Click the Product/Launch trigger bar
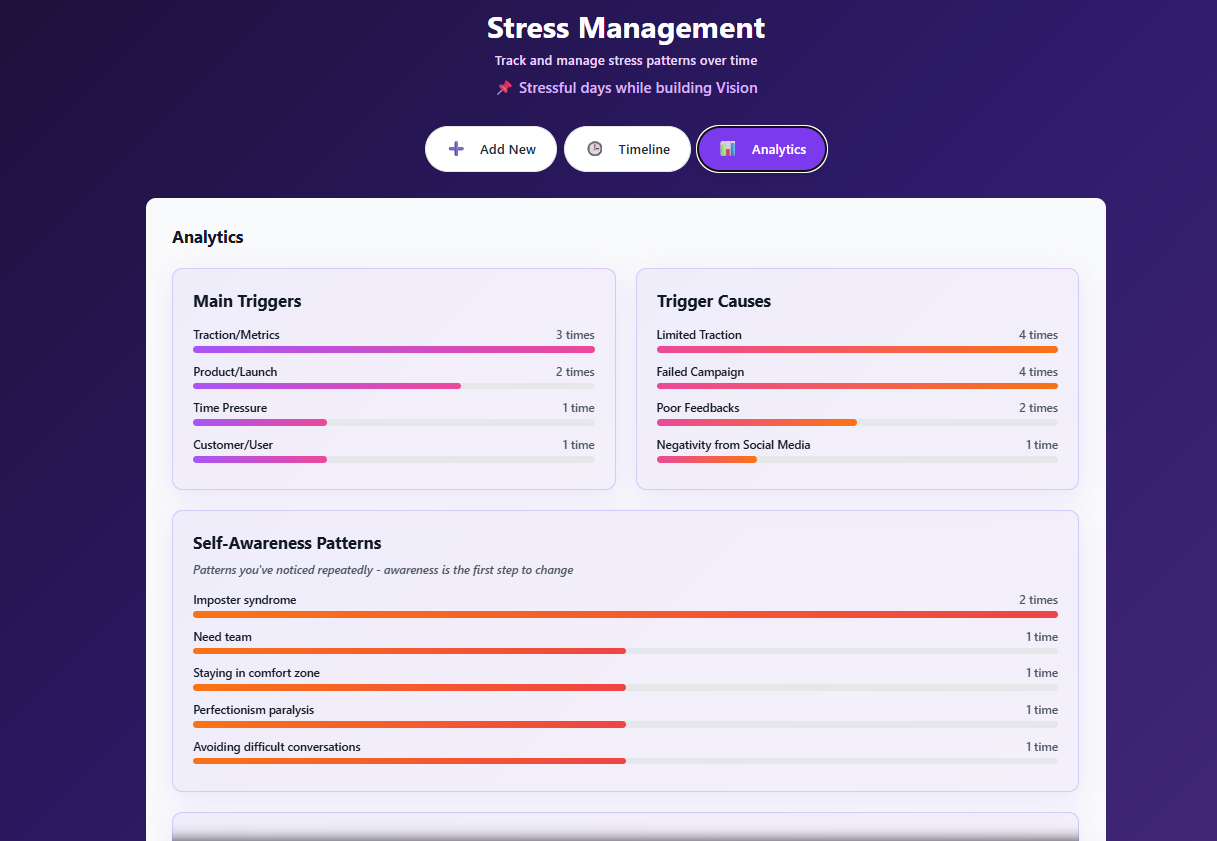 click(394, 386)
